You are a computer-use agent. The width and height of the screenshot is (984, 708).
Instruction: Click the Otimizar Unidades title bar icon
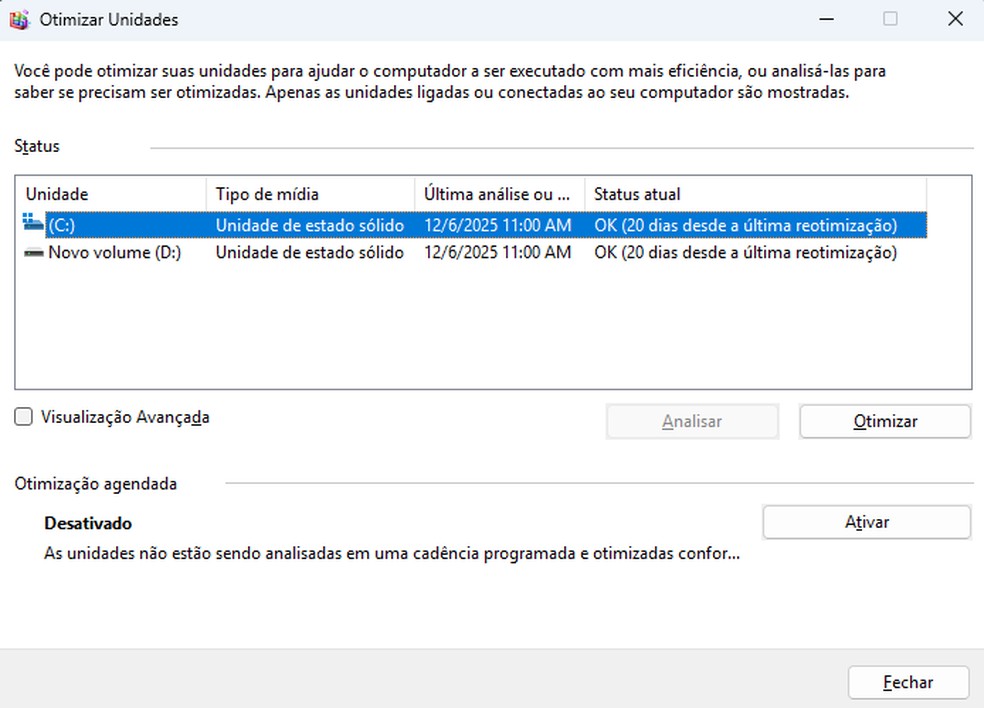click(x=20, y=19)
